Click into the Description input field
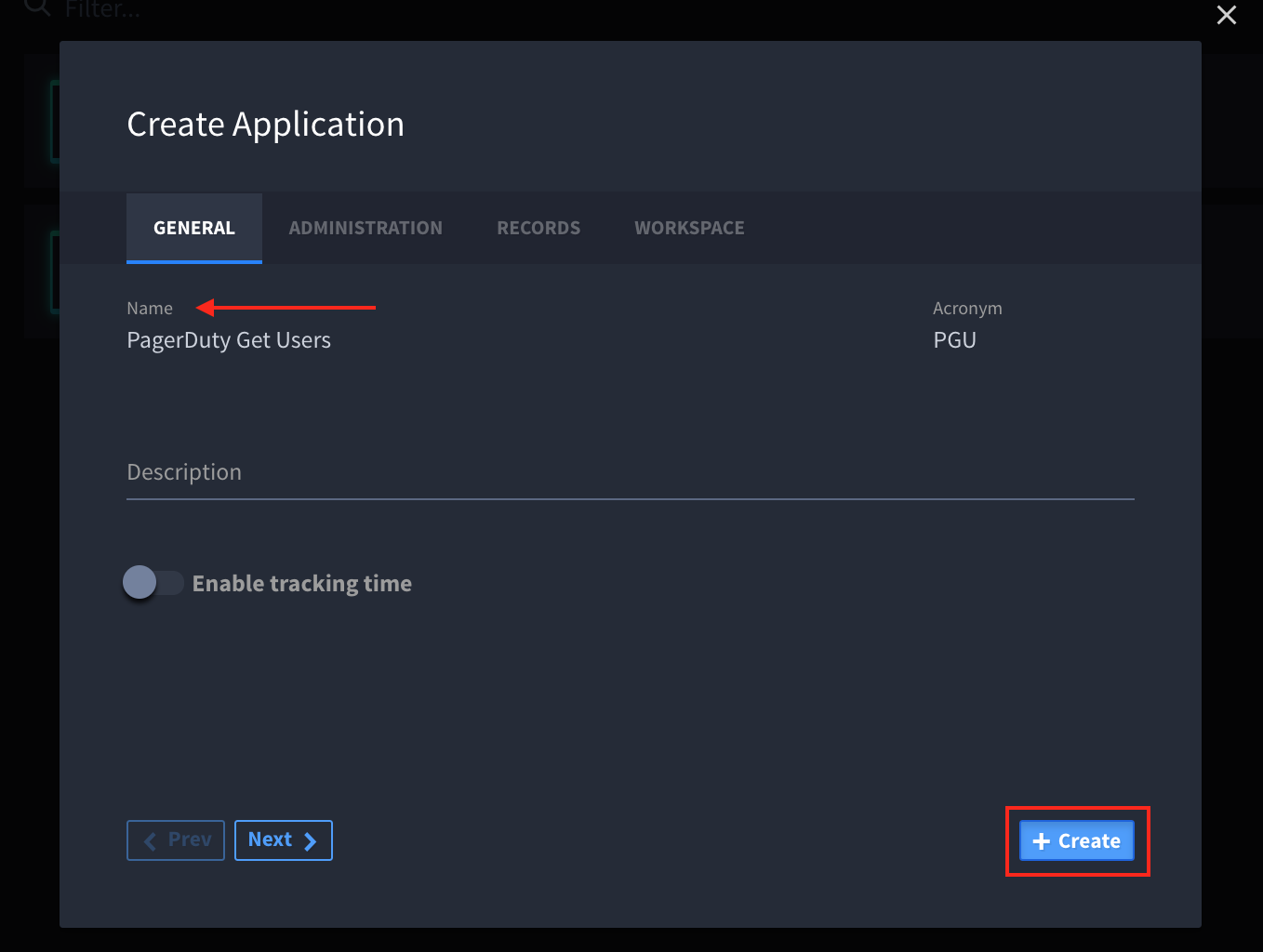1263x952 pixels. point(630,473)
